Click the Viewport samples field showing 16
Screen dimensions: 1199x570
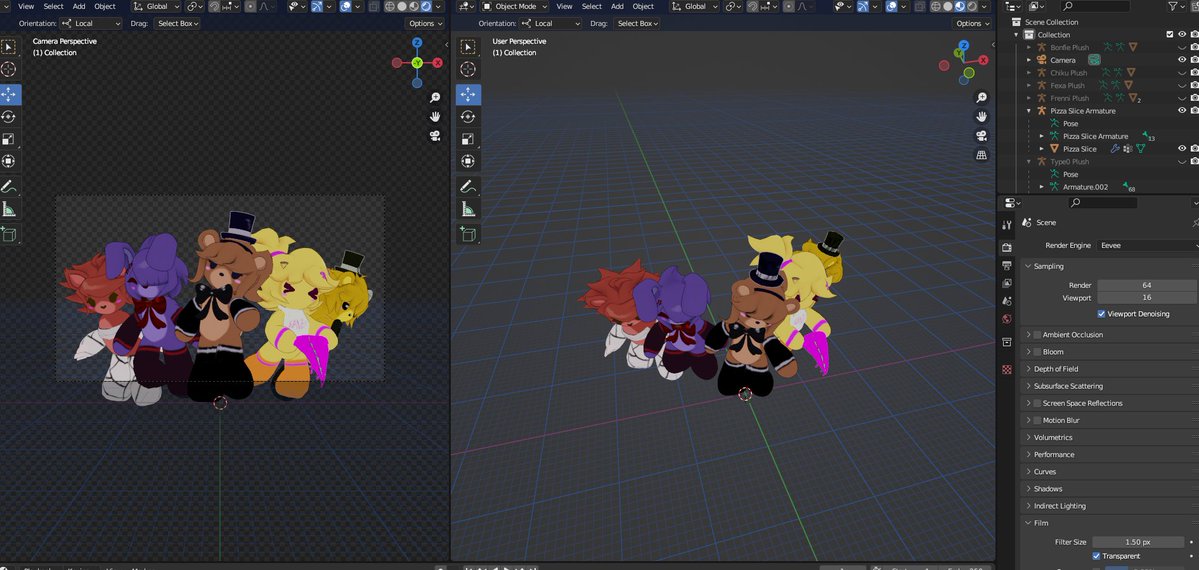point(1146,298)
